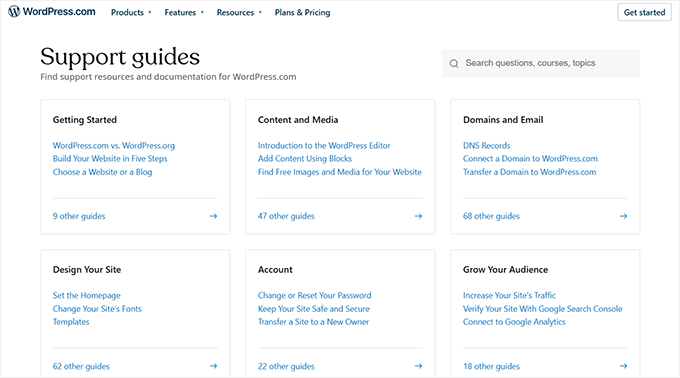Open WordPress.com vs. WordPress.org guide
The image size is (680, 378).
coord(114,146)
